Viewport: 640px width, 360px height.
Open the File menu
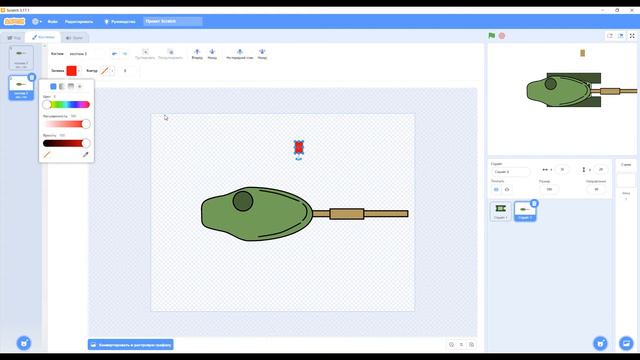[x=52, y=22]
